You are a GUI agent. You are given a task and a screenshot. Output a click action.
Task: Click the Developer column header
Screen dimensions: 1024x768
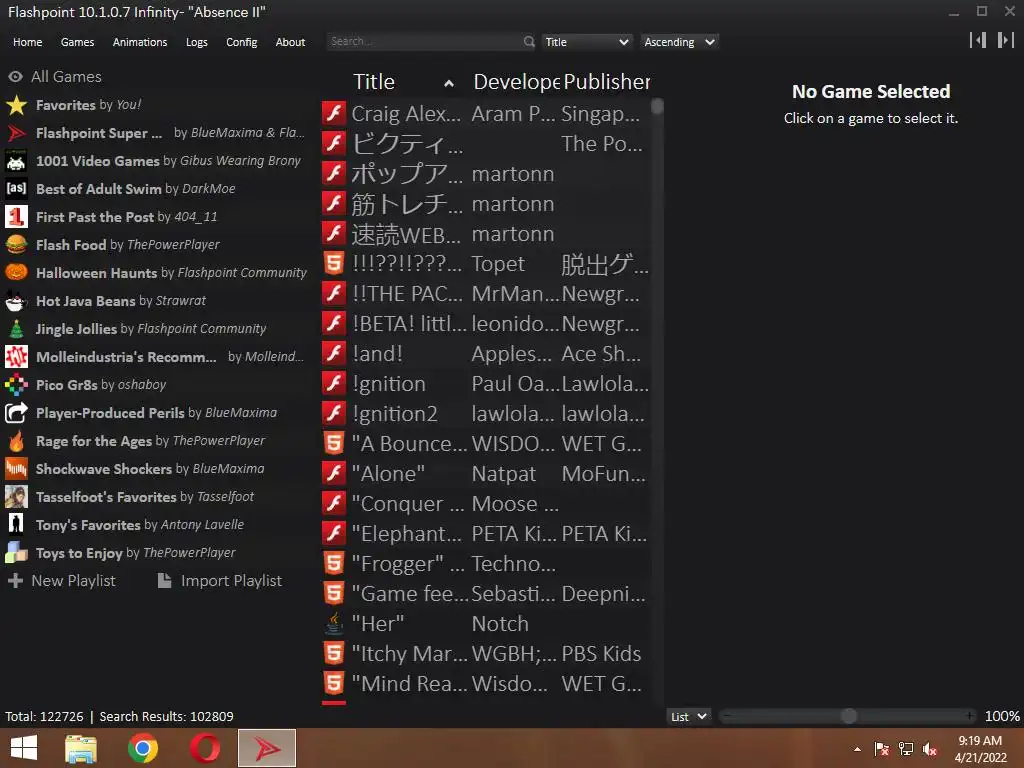[516, 82]
